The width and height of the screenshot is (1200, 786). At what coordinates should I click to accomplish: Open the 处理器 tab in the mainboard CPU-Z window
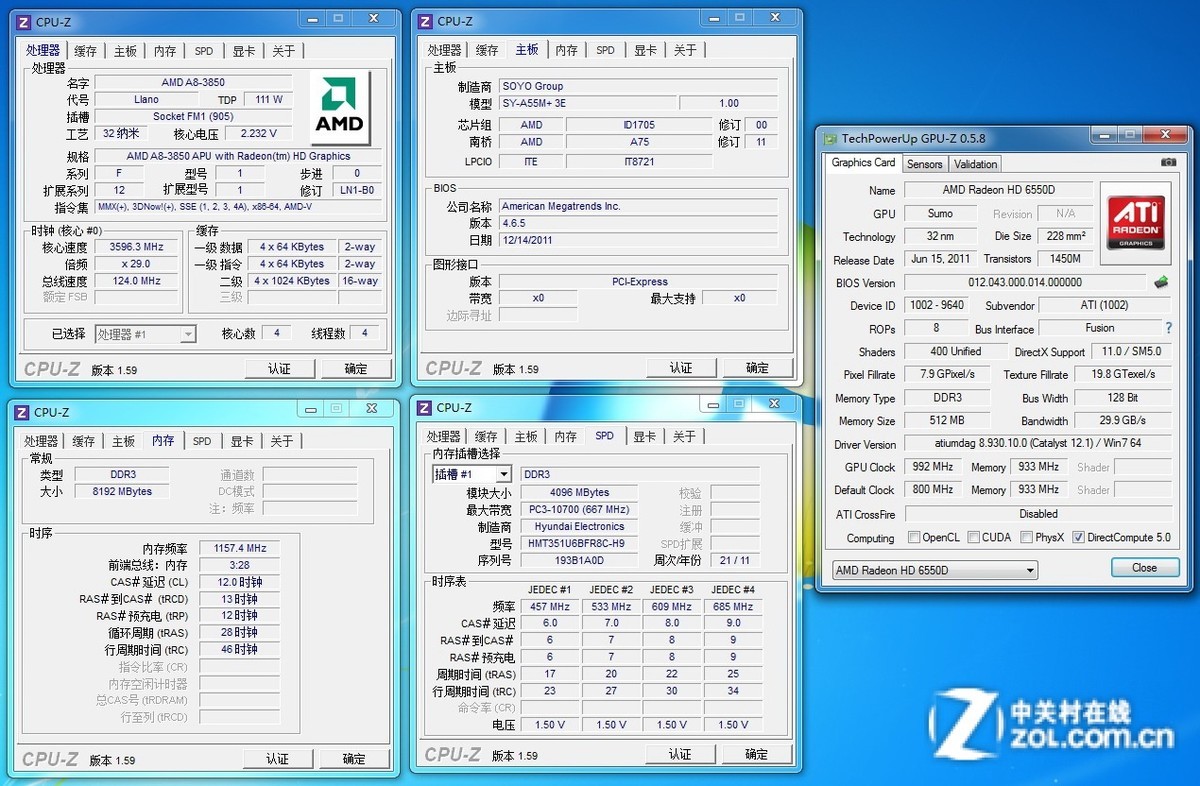(445, 50)
